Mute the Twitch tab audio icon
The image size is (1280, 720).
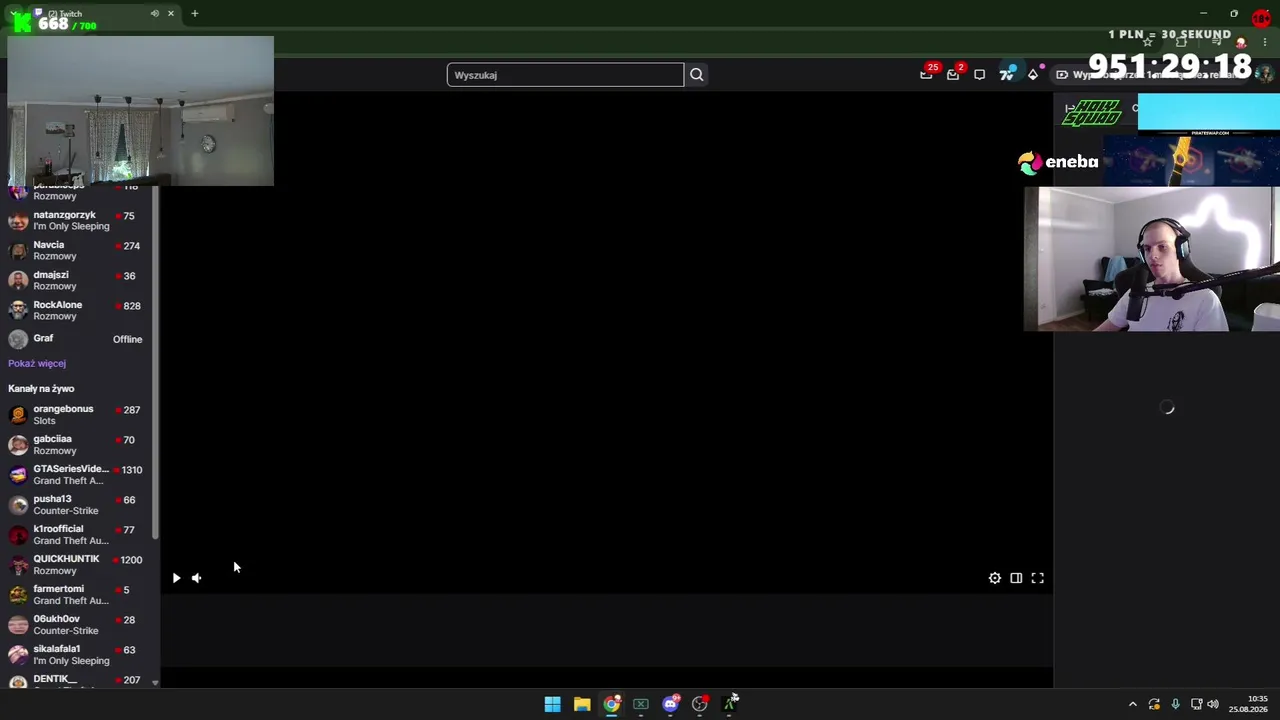(x=154, y=13)
